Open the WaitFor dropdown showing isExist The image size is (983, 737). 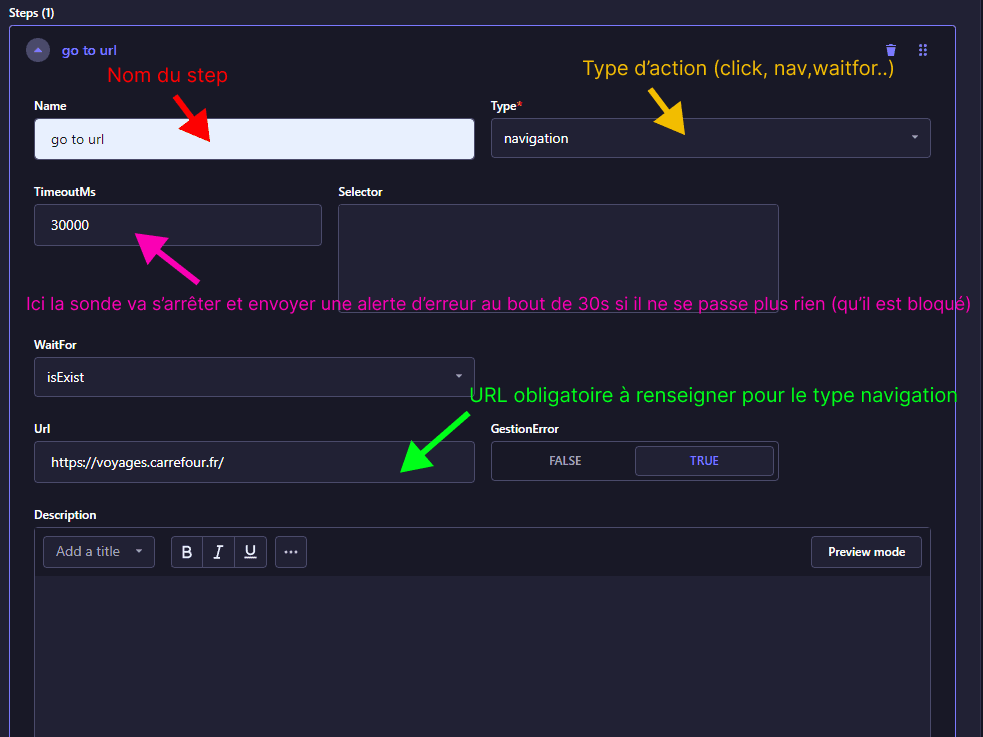tap(254, 377)
